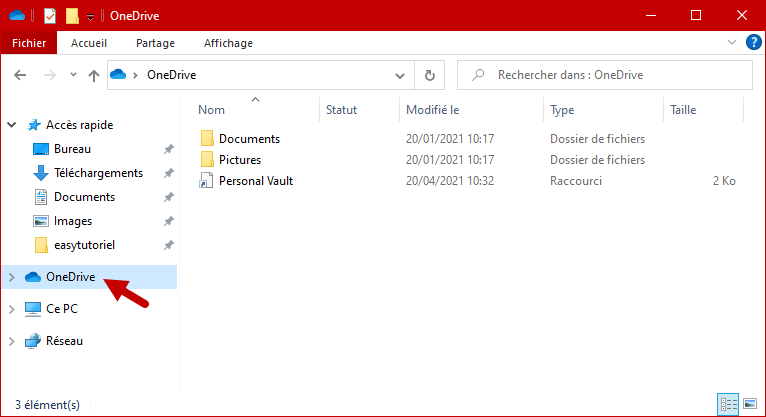
Task: Click the pin icon next to Téléchargements
Action: 169,173
